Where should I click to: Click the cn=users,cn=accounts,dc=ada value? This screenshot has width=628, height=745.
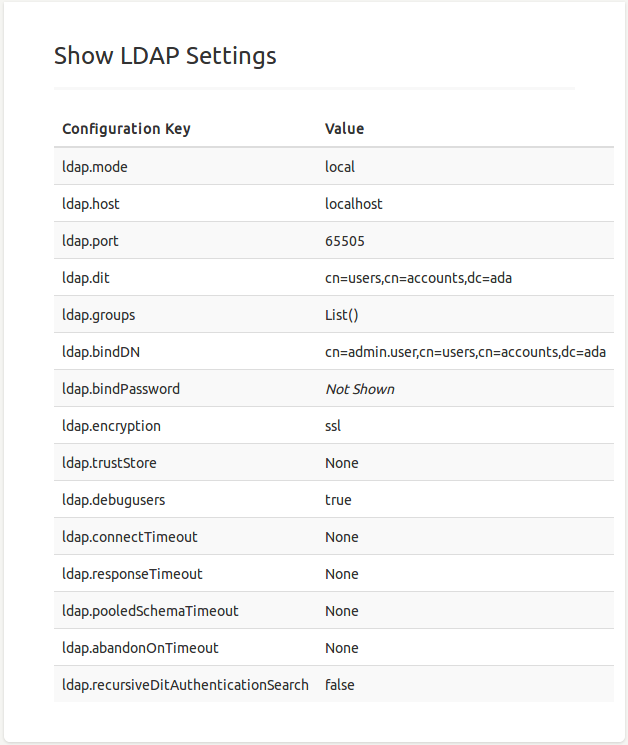(418, 278)
